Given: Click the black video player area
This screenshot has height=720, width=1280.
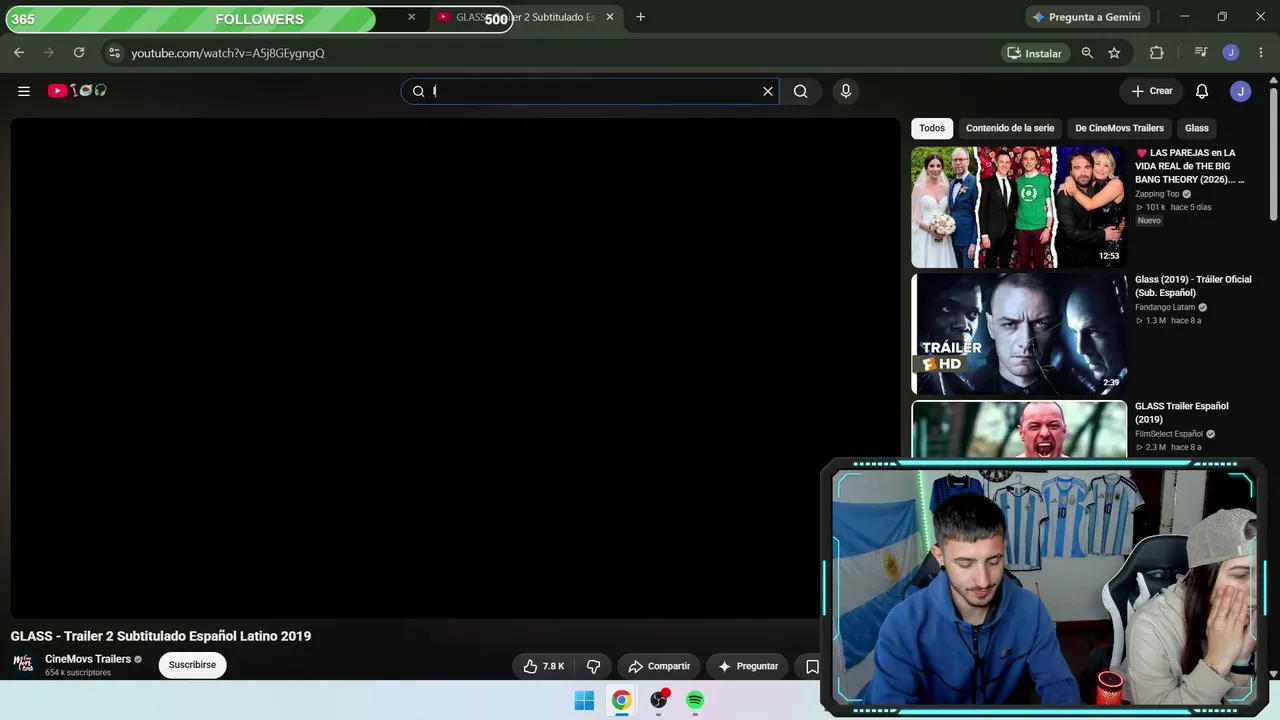Looking at the screenshot, I should pos(455,368).
